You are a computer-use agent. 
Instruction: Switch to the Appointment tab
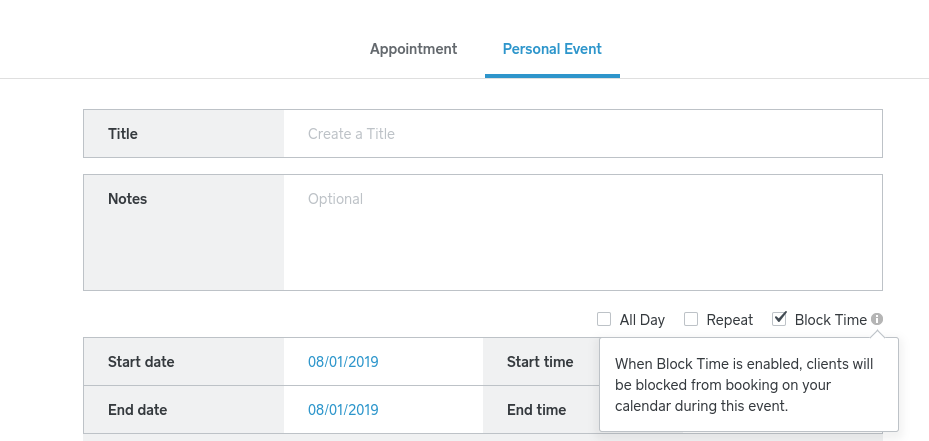pos(413,49)
